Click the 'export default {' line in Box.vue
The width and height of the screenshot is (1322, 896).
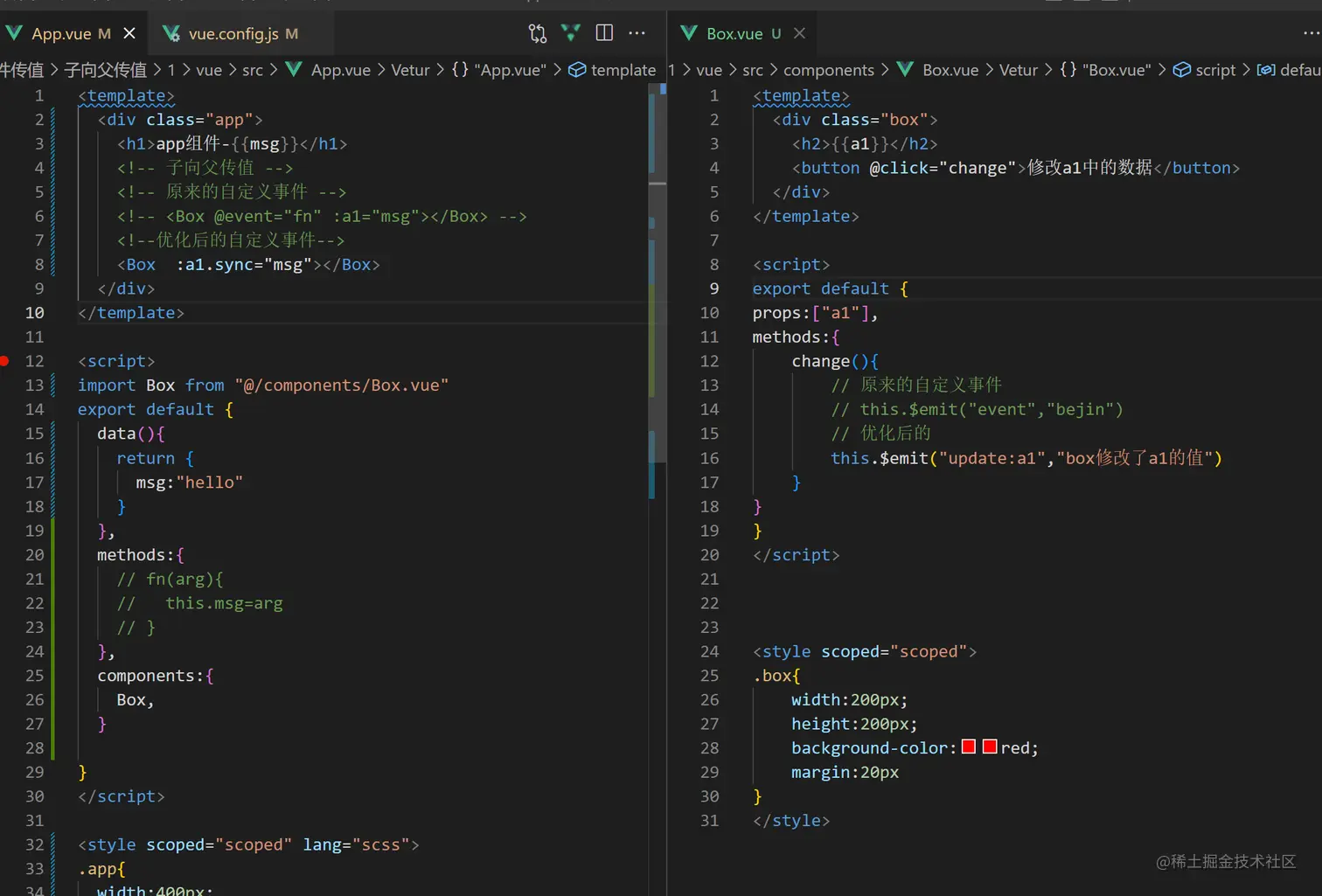point(830,288)
